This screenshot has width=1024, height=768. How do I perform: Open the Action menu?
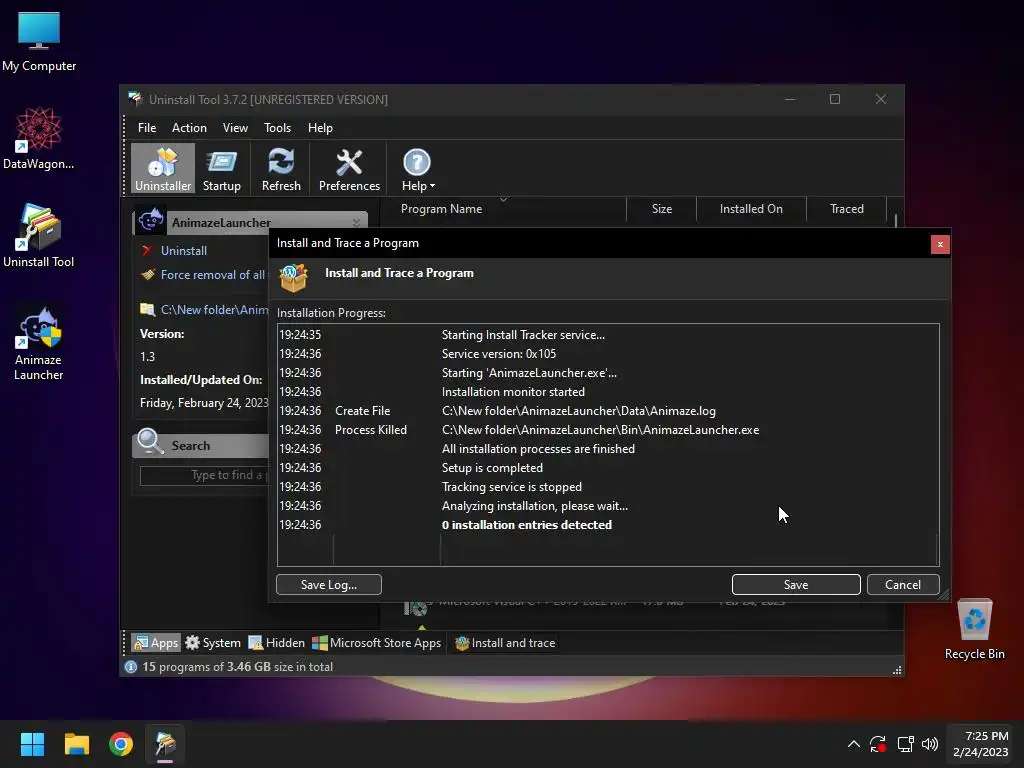tap(189, 128)
